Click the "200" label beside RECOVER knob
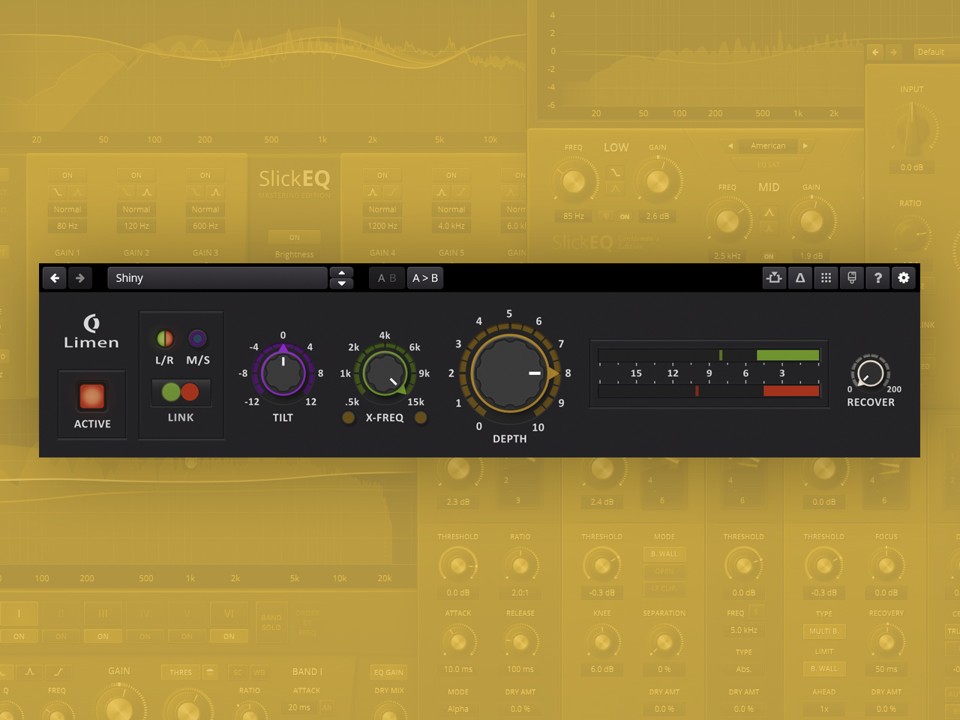The width and height of the screenshot is (960, 720). point(894,389)
